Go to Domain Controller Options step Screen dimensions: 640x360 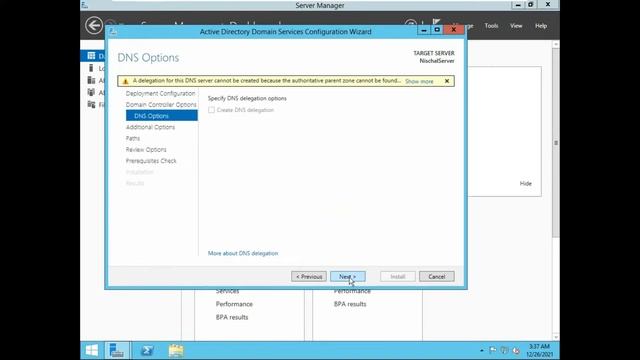(161, 104)
